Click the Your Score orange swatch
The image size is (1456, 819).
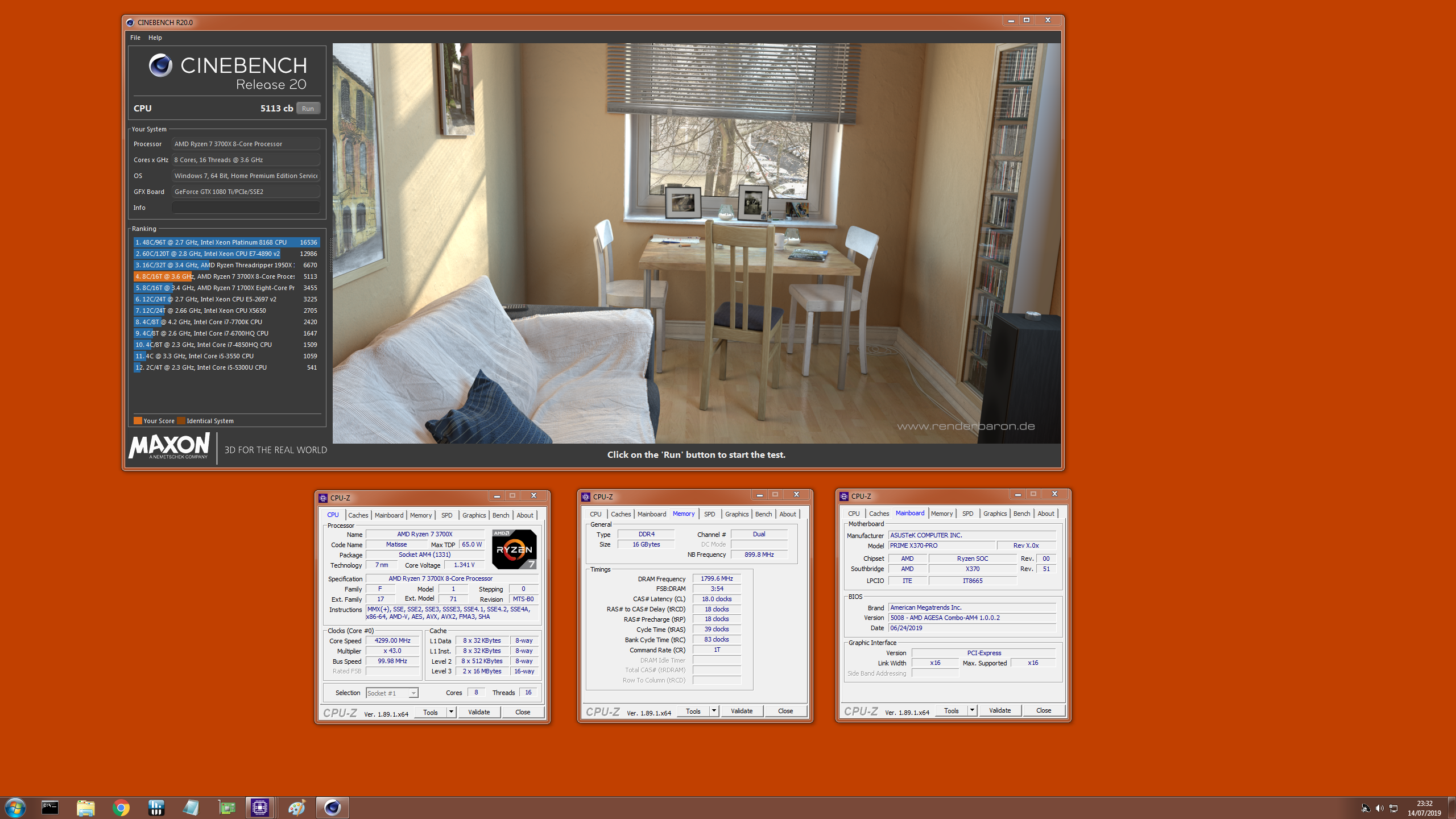[x=138, y=421]
